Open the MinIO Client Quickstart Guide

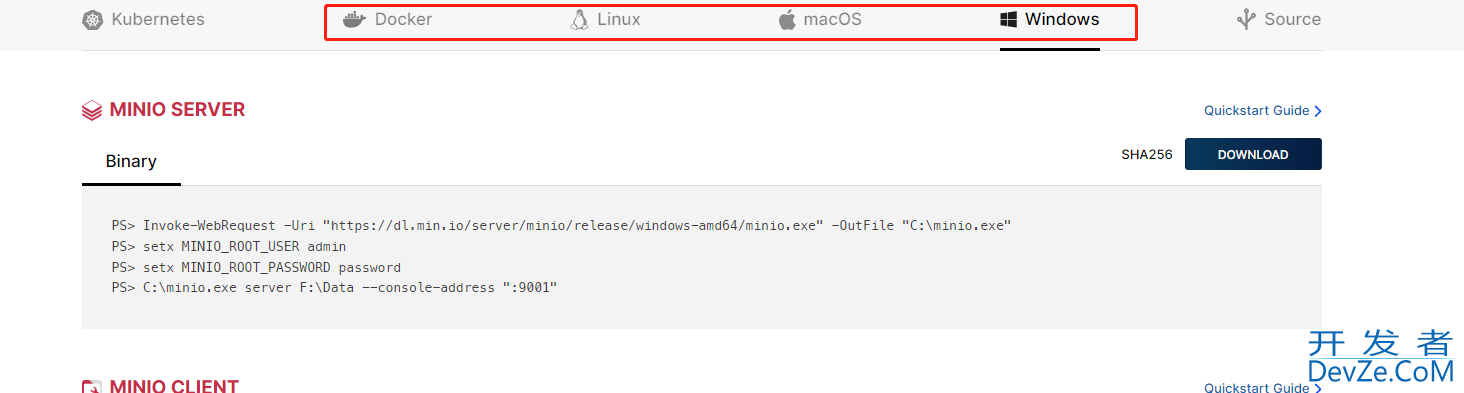click(1263, 387)
